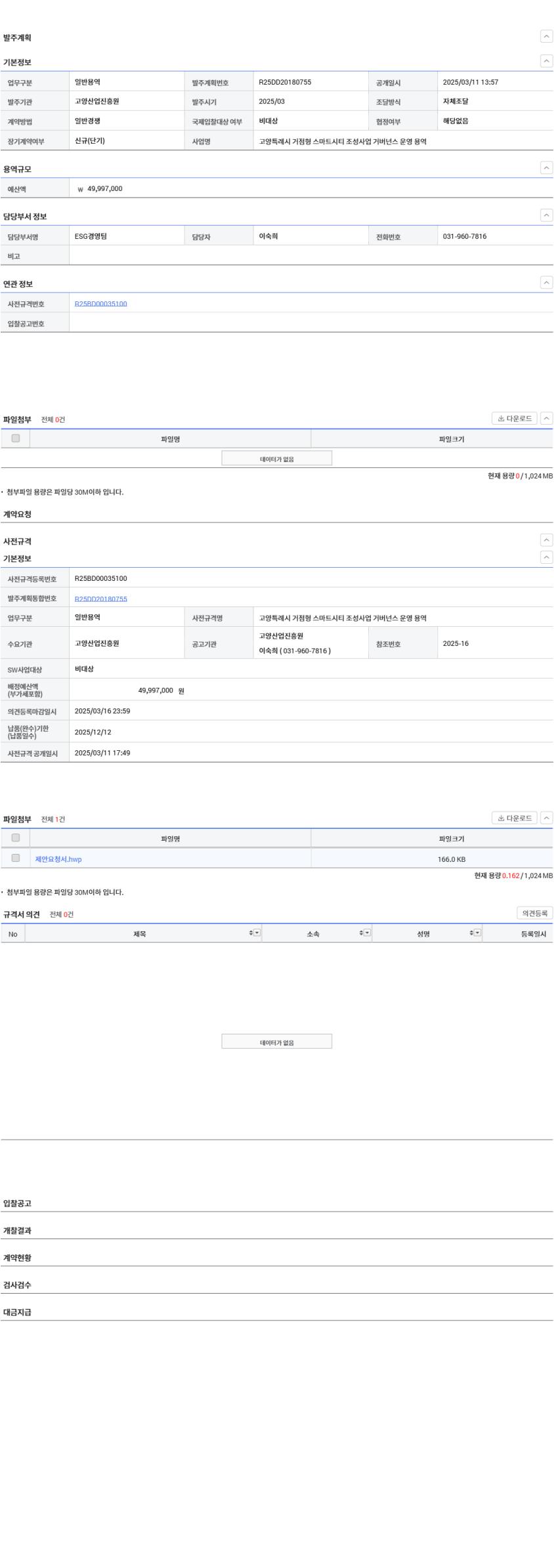
Task: Select the 장기계약여부 value 신규(단기)
Action: [x=90, y=141]
